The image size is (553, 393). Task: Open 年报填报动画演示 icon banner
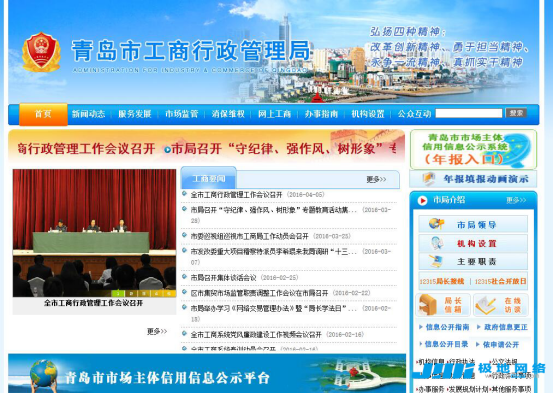click(x=473, y=179)
